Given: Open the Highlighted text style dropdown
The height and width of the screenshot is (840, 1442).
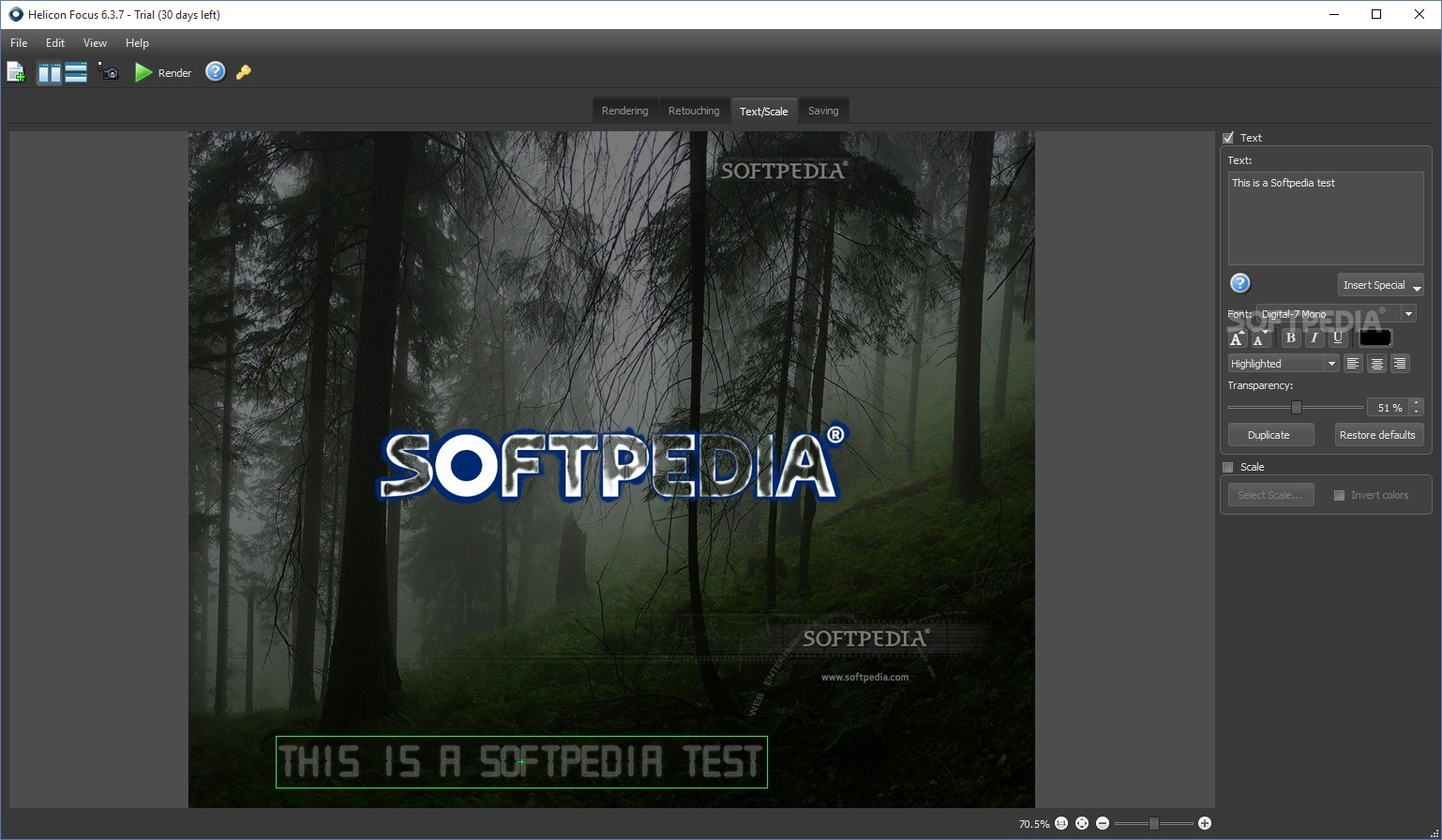Looking at the screenshot, I should pos(1284,364).
